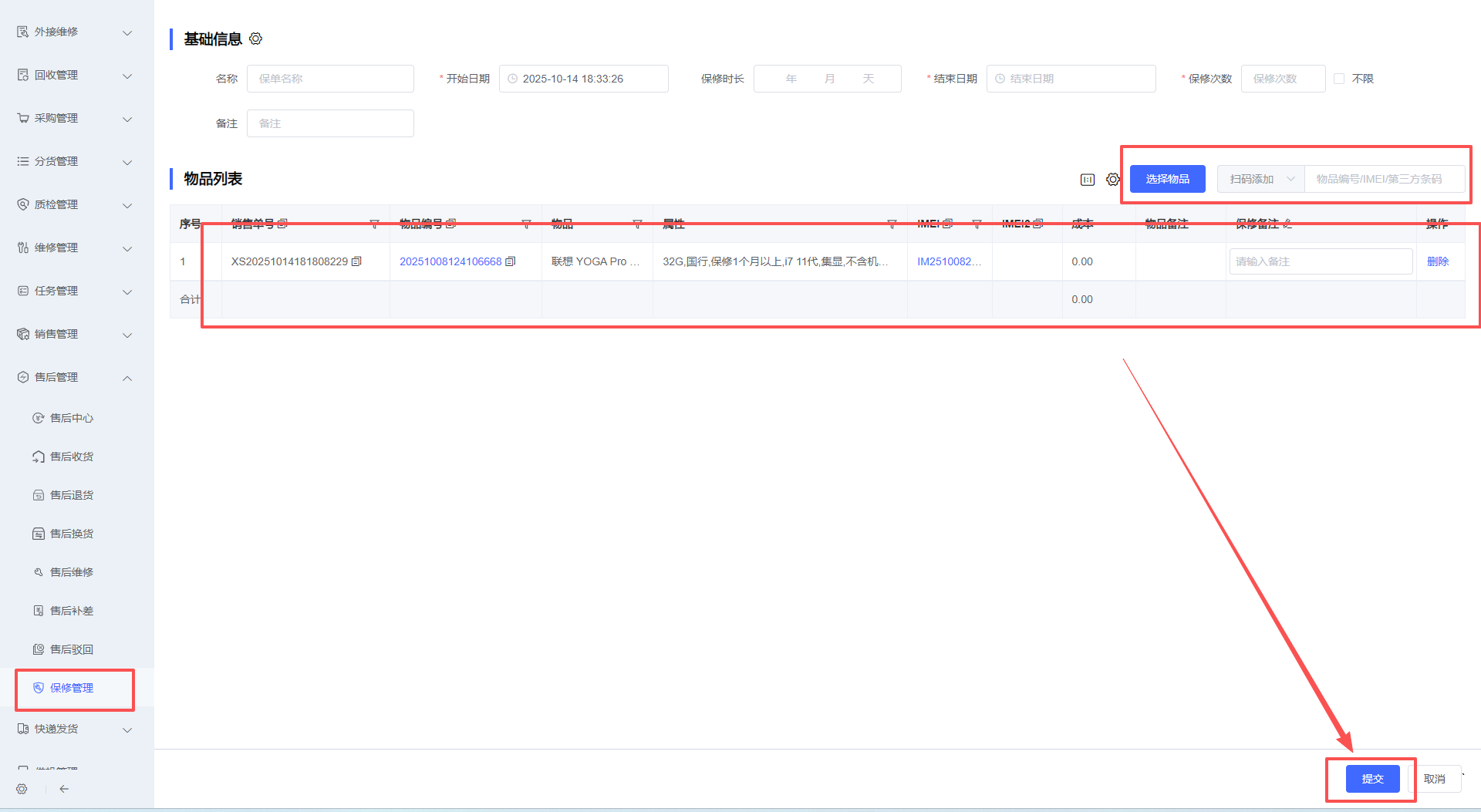The width and height of the screenshot is (1481, 812).
Task: Open the 扫码添加 dropdown
Action: pyautogui.click(x=1261, y=179)
